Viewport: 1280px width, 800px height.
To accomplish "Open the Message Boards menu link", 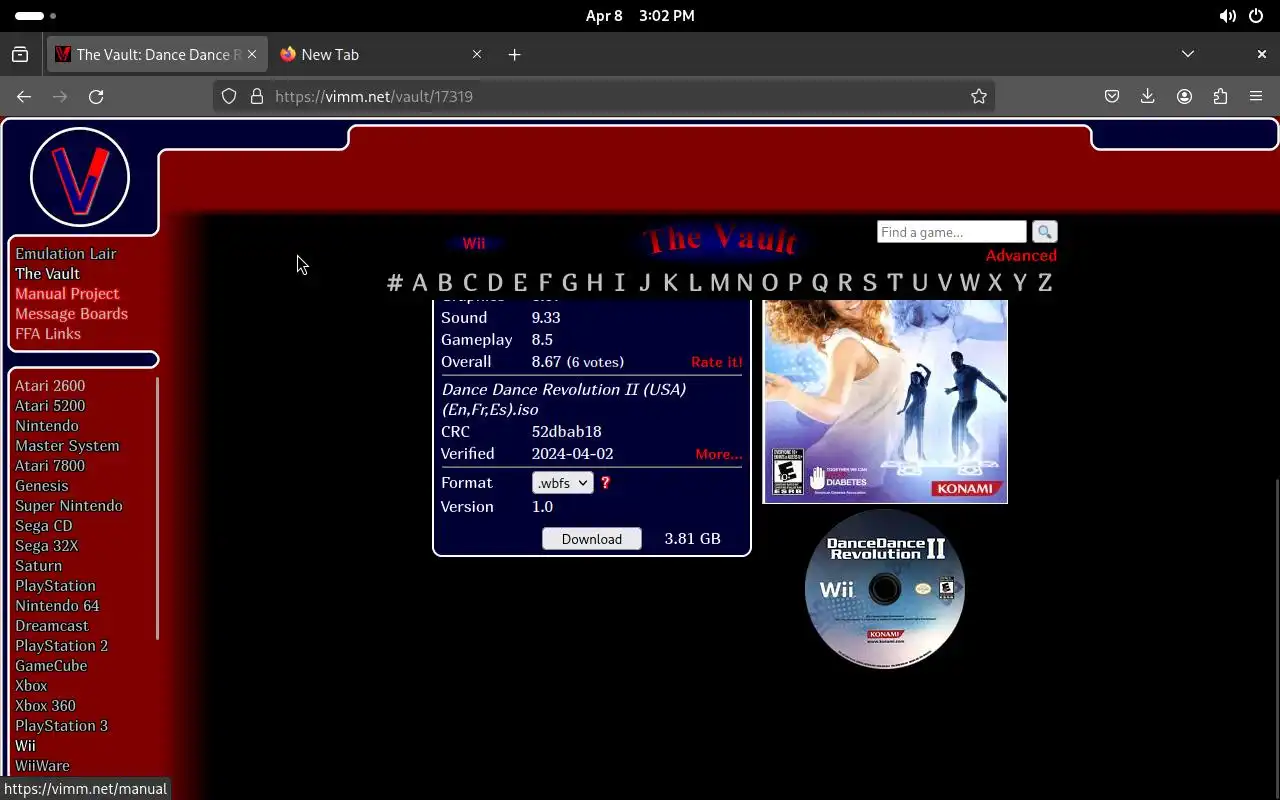I will point(71,313).
